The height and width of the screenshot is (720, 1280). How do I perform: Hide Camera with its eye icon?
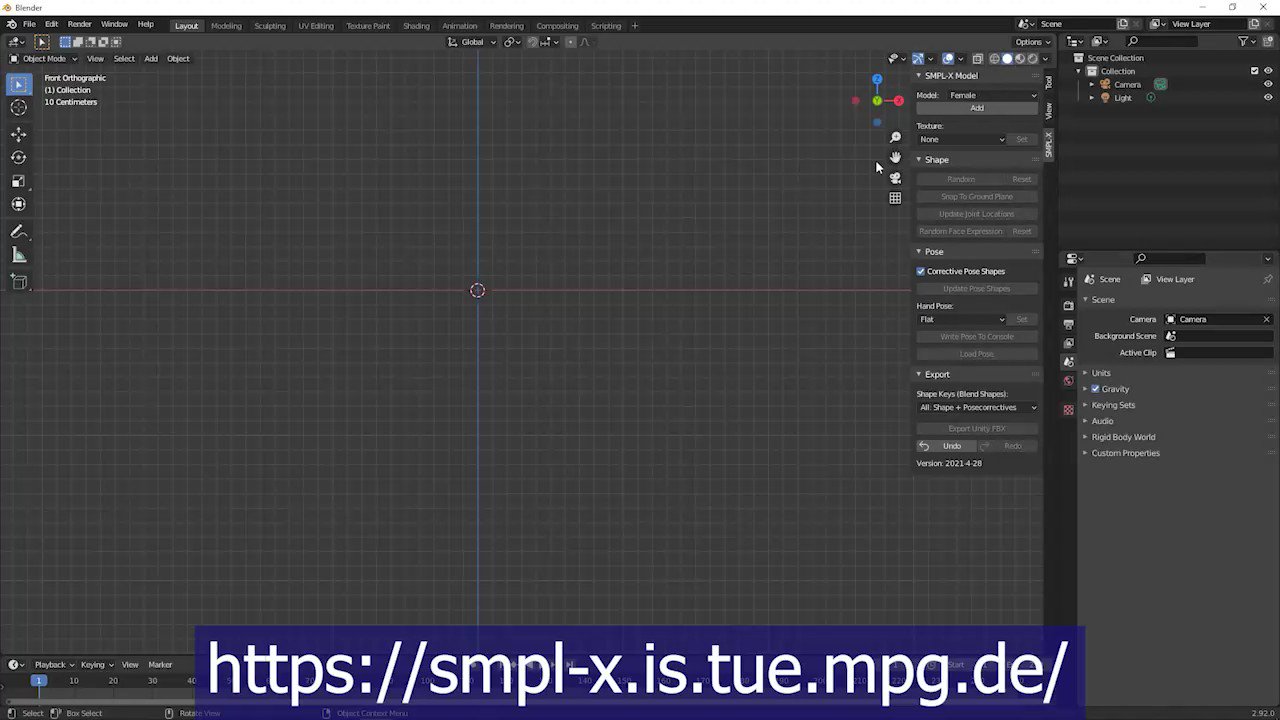click(1268, 84)
